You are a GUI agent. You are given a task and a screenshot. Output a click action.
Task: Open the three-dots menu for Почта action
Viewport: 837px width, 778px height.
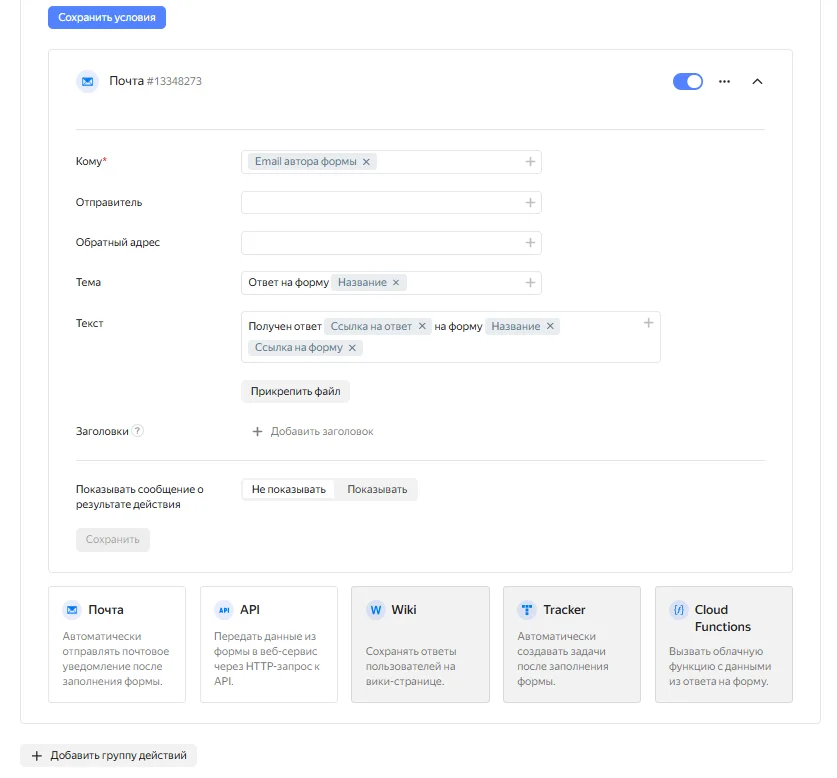(x=725, y=81)
